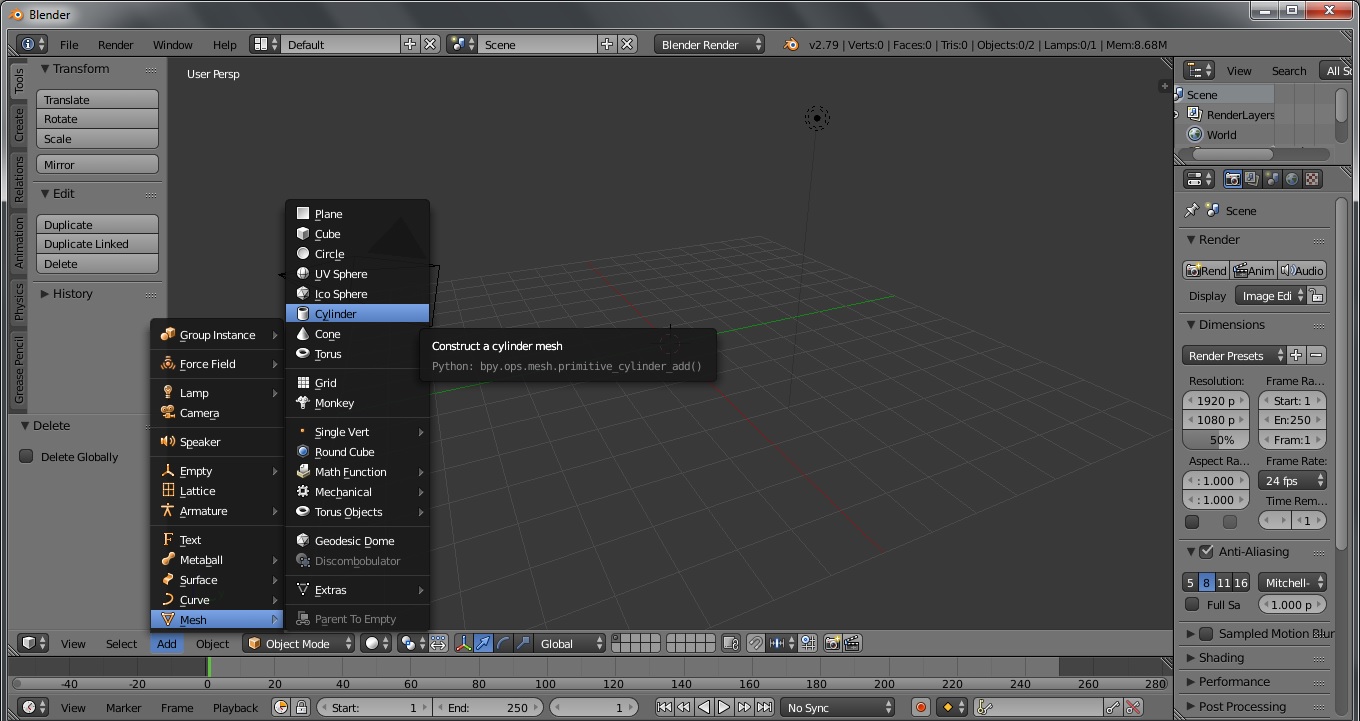Add a new screen layout with plus
Viewport: 1360px width, 721px height.
pyautogui.click(x=410, y=44)
